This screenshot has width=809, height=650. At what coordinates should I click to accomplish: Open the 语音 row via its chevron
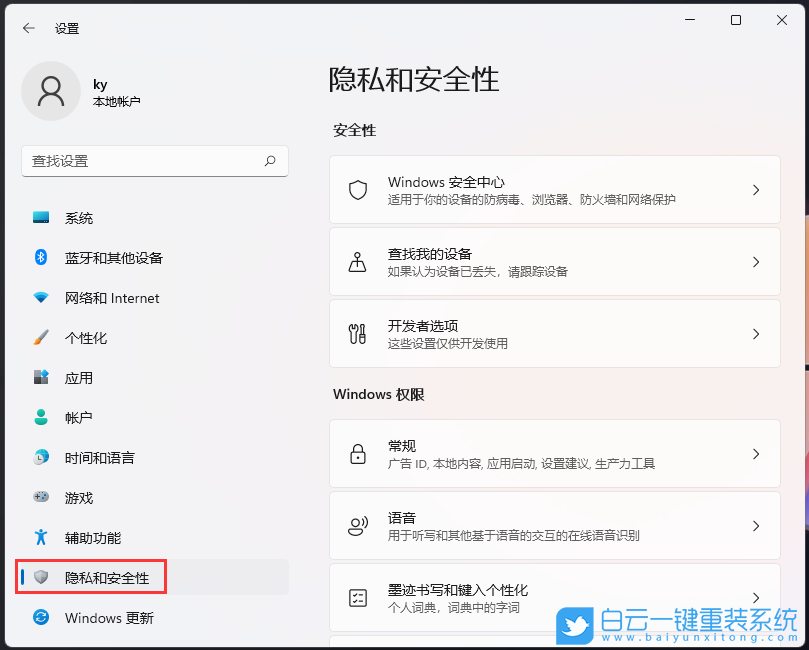[x=757, y=526]
